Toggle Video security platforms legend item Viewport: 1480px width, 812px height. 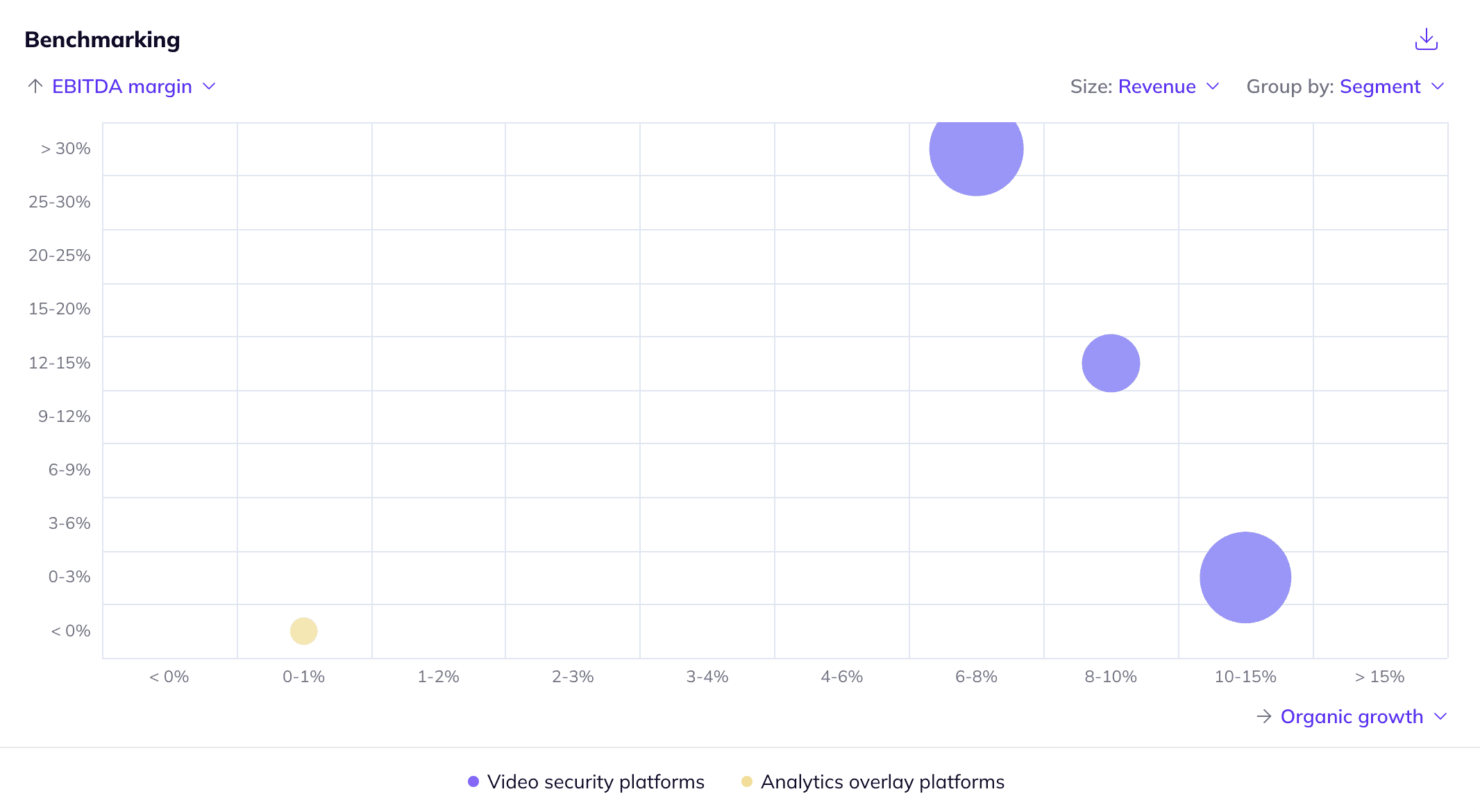pos(595,781)
